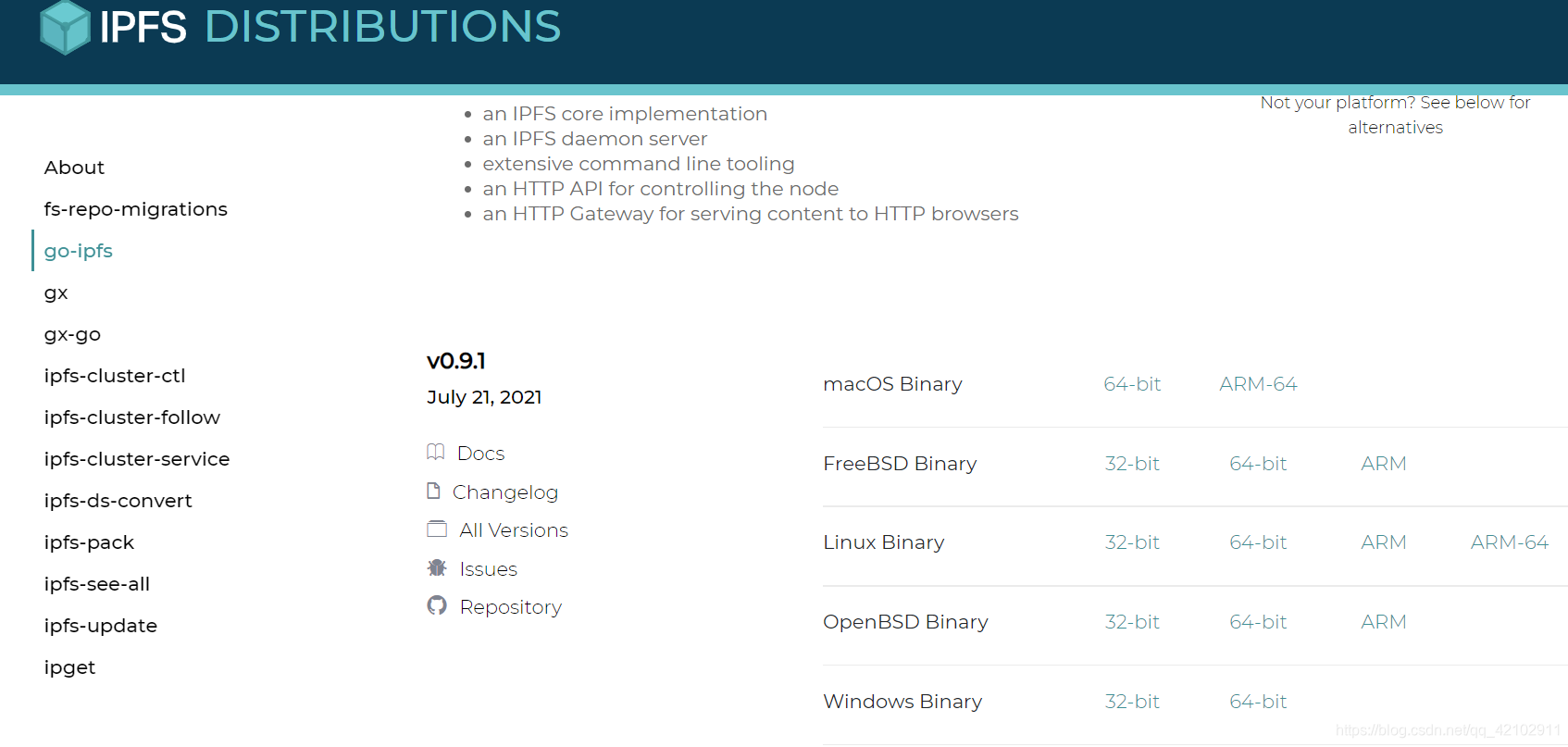Select ipfs-see-all in the sidebar
Screen dimensions: 1568x747
coord(96,584)
